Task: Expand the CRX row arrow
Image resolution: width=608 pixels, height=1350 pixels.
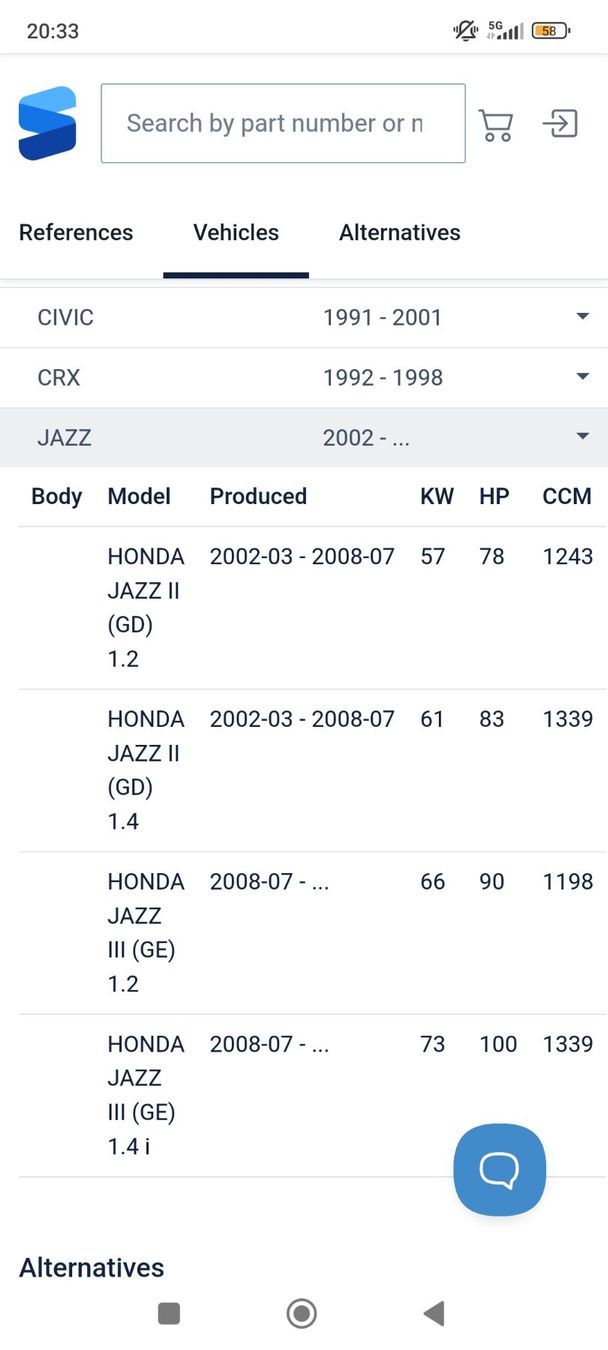Action: click(x=583, y=377)
